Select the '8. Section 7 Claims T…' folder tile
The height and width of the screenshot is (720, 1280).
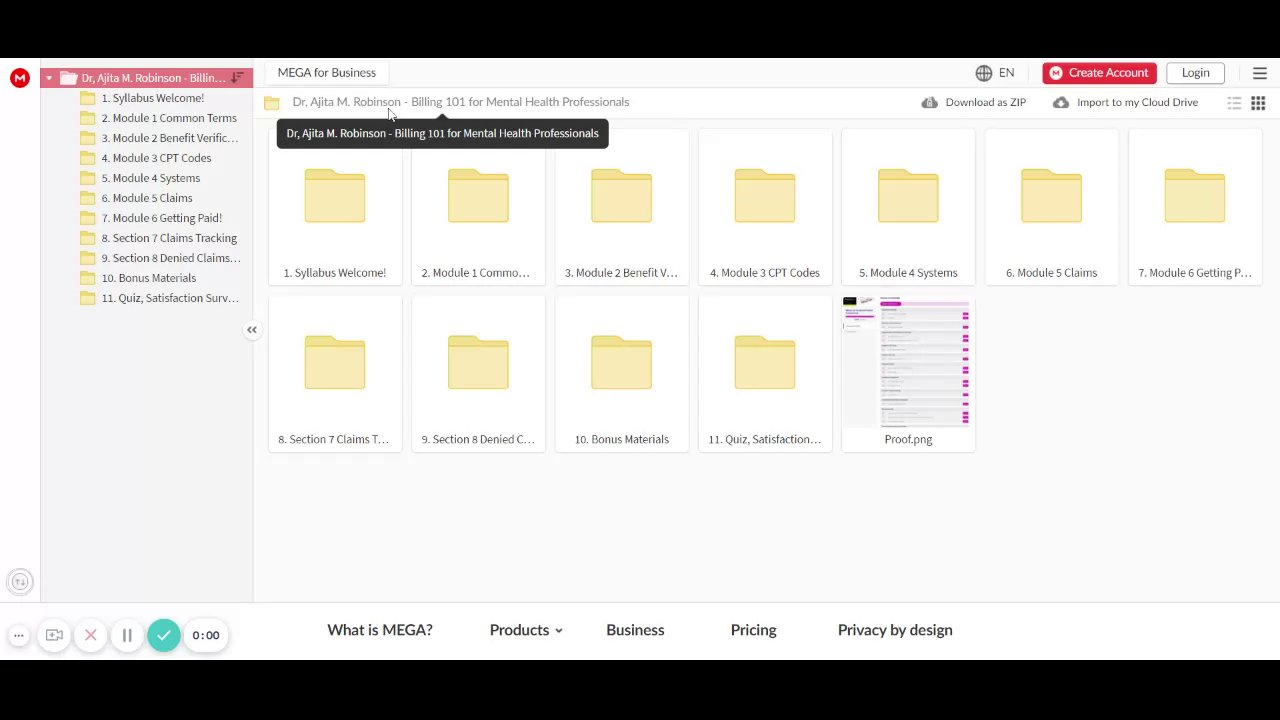[x=335, y=373]
